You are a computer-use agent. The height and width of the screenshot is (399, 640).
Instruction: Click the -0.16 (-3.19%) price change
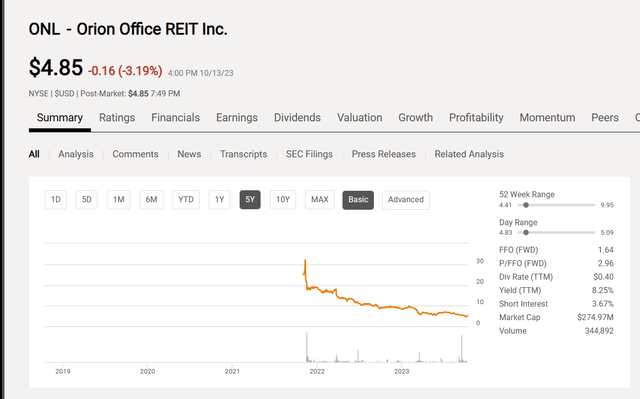pos(125,71)
